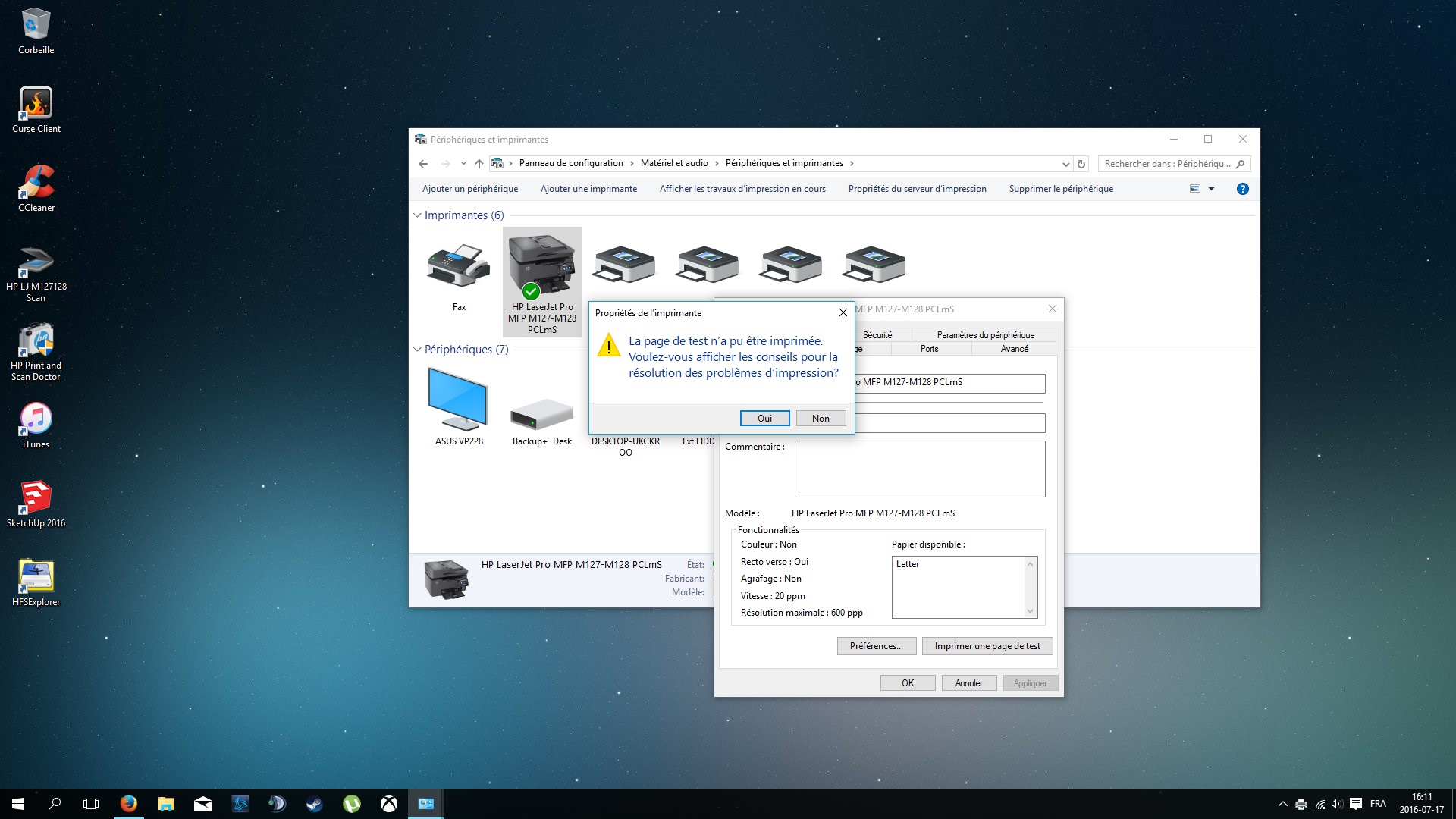
Task: Expand address bar history dropdown
Action: [1065, 164]
